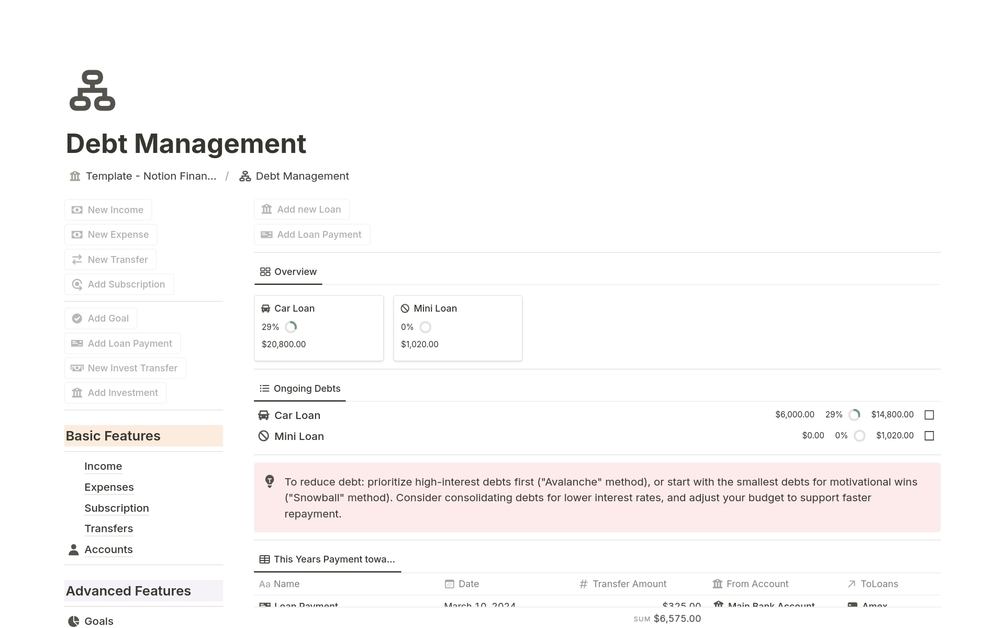Screen dimensions: 1005x628
Task: Click the Mini Loan icon in Ongoing Debts list
Action: 263,436
